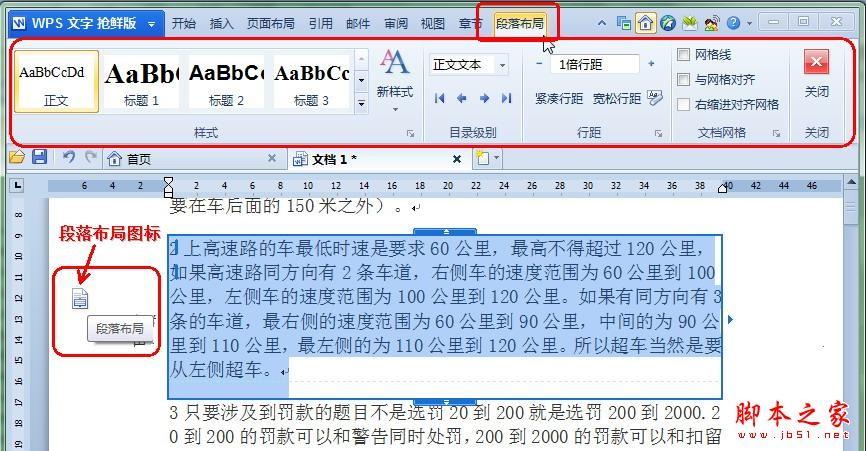Open the 页面布局 tab
Screen dimensions: 866x451
pyautogui.click(x=271, y=24)
